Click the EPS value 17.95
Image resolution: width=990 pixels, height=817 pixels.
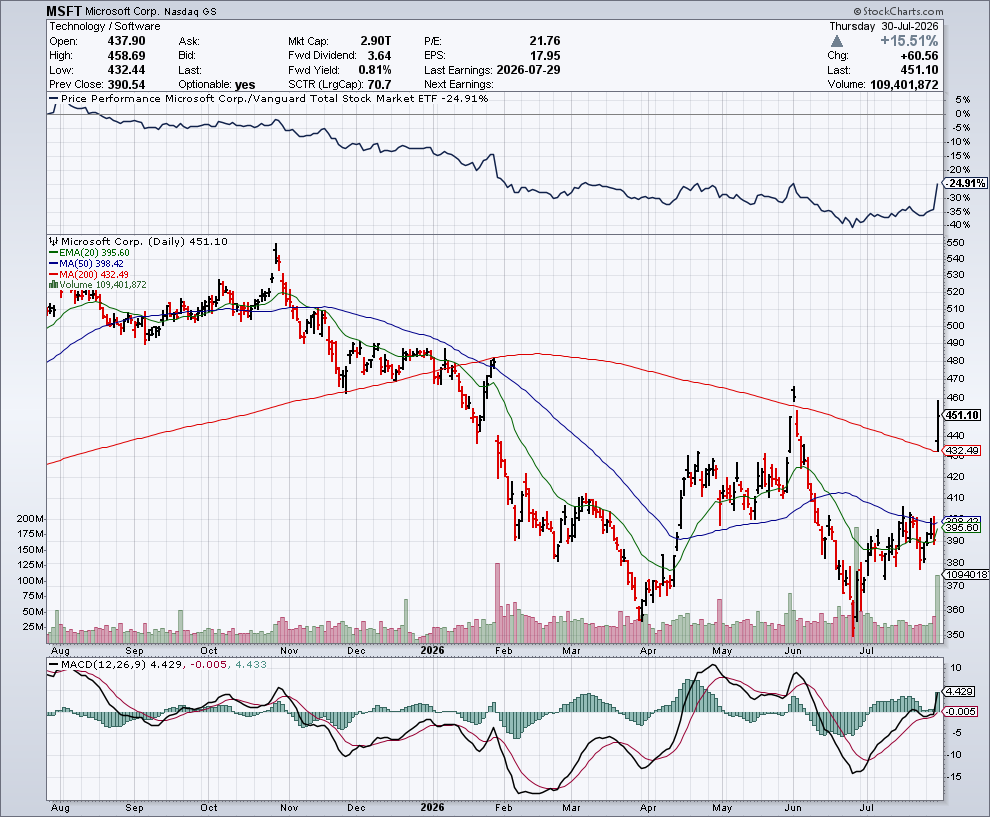(x=545, y=56)
